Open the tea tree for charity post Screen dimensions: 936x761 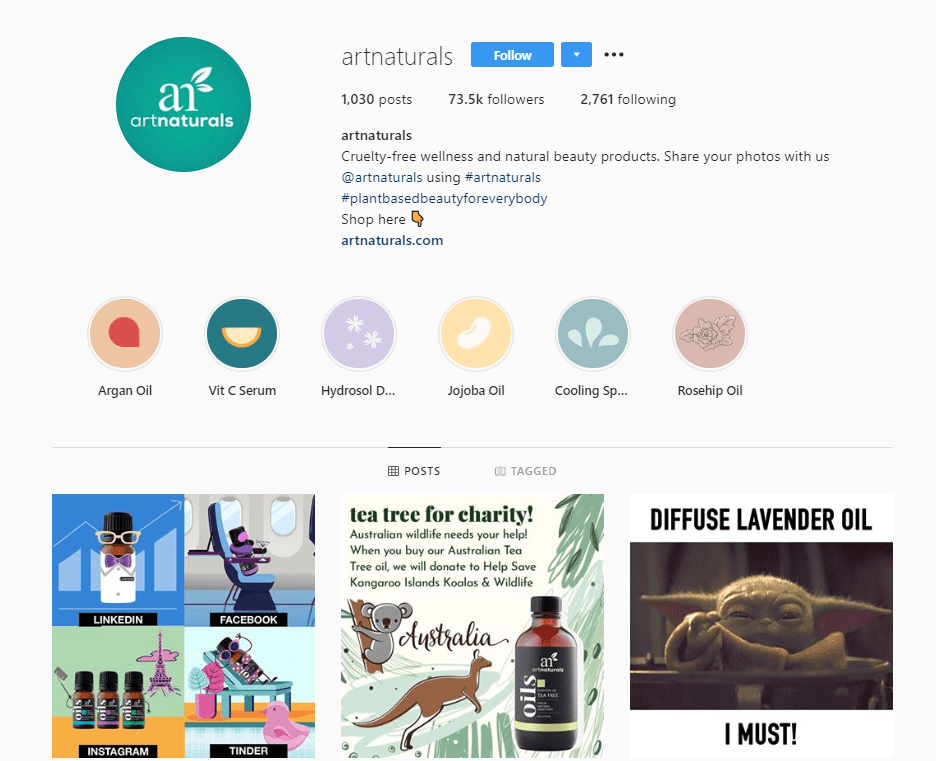point(472,626)
